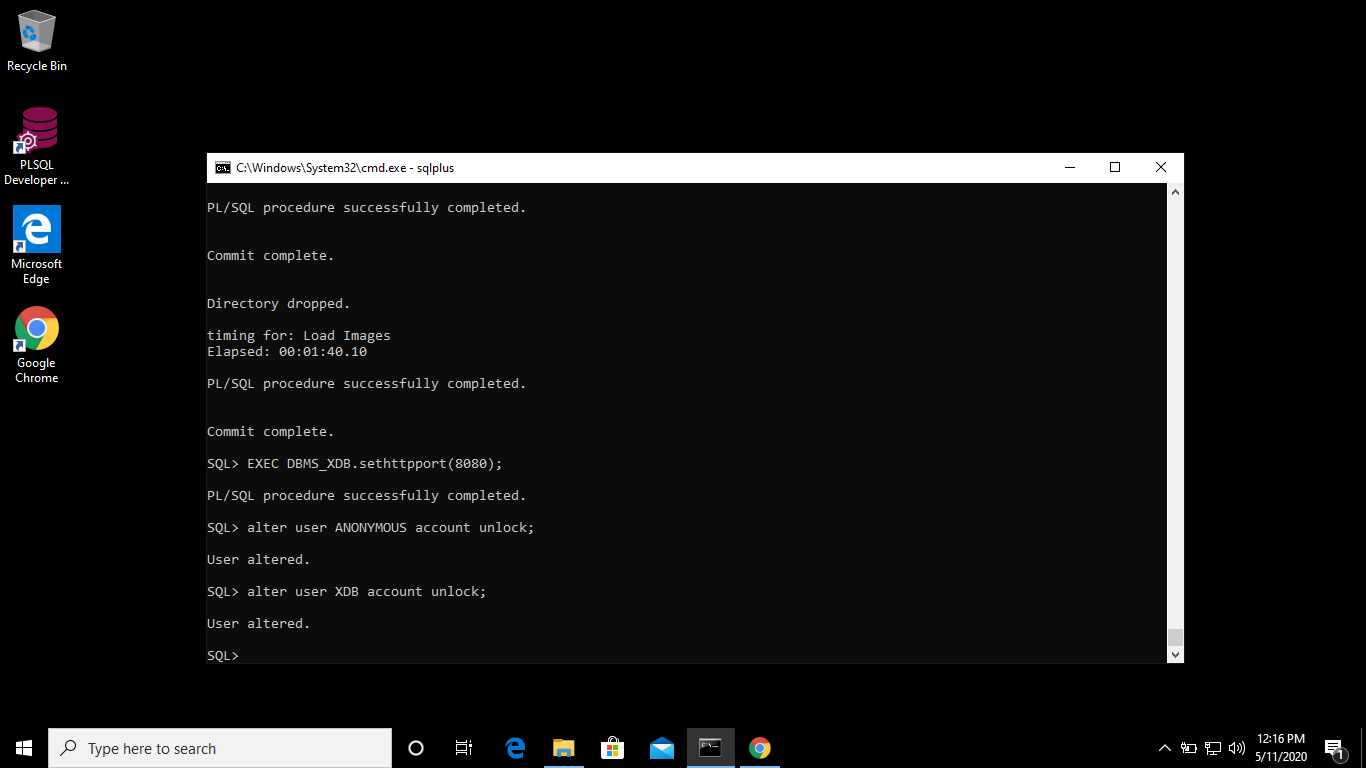Expand hidden icons in the system tray
The image size is (1366, 768).
(x=1164, y=748)
